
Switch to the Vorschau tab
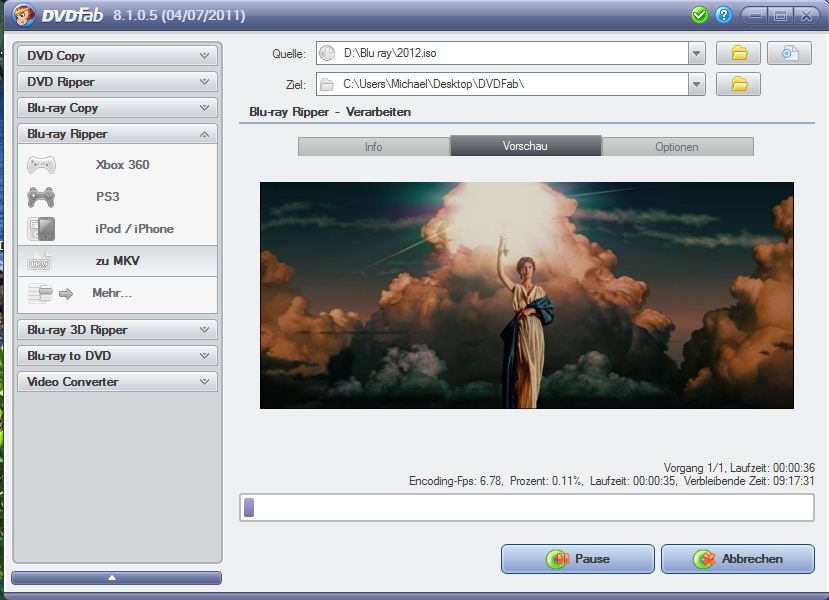pos(526,146)
